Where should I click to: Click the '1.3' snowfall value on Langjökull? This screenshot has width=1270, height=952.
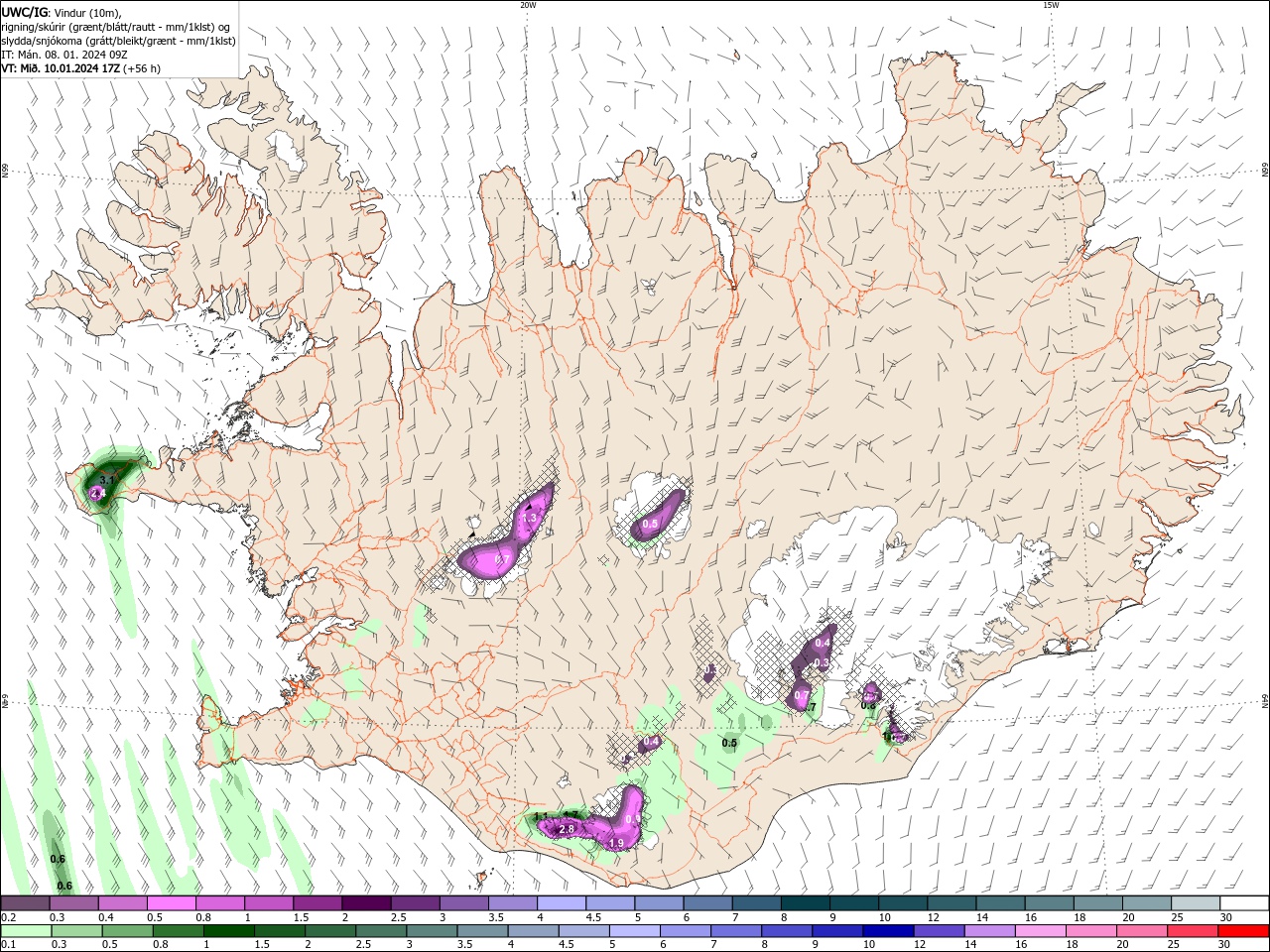[x=529, y=518]
